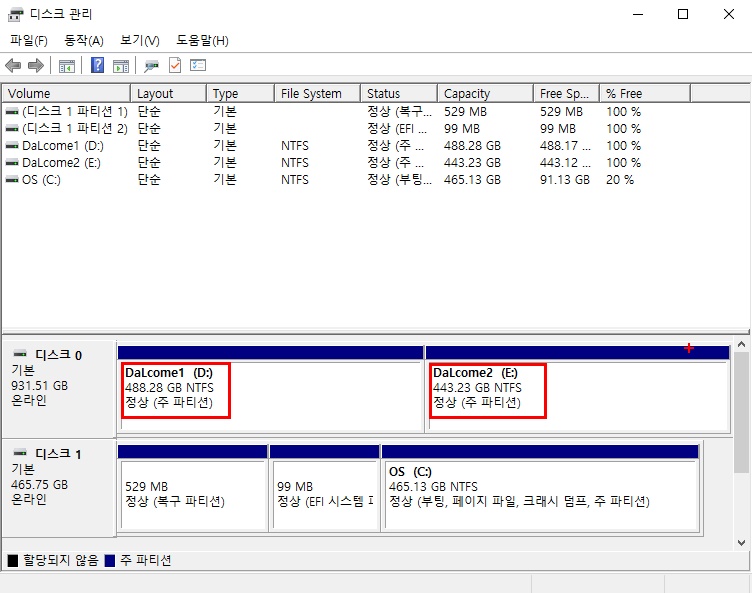The height and width of the screenshot is (593, 752).
Task: Sort by the Capacity column header
Action: [x=485, y=94]
